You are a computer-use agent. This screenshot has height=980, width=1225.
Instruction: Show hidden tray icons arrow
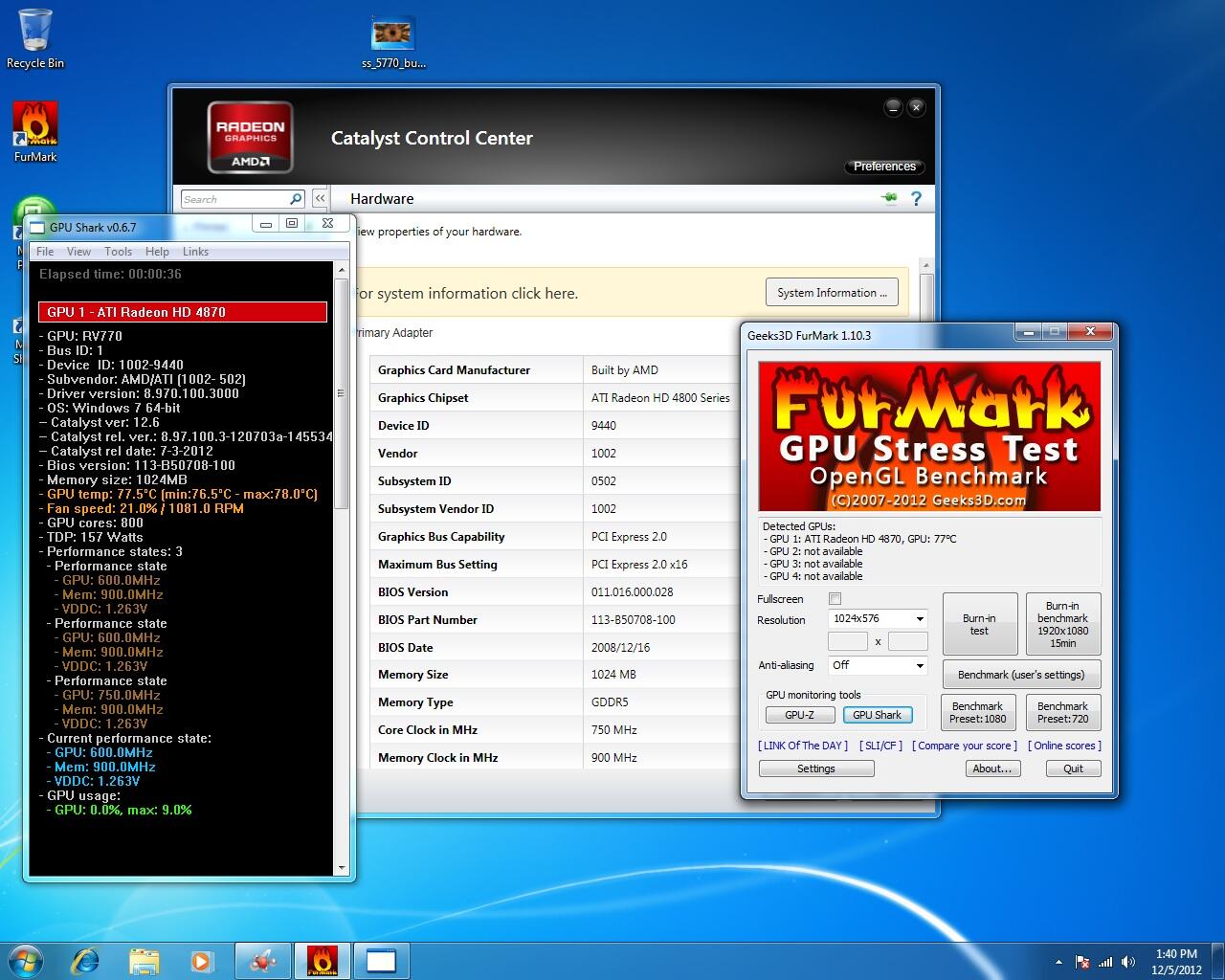pyautogui.click(x=1058, y=962)
